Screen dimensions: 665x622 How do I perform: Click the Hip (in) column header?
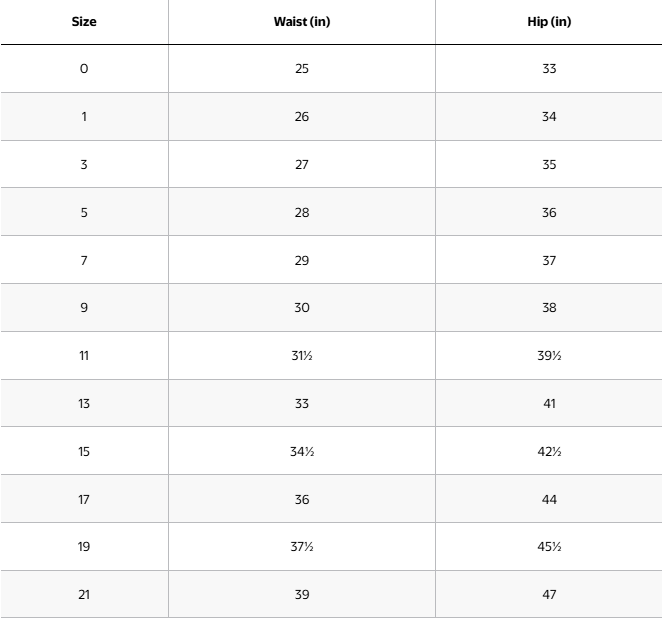coord(549,22)
